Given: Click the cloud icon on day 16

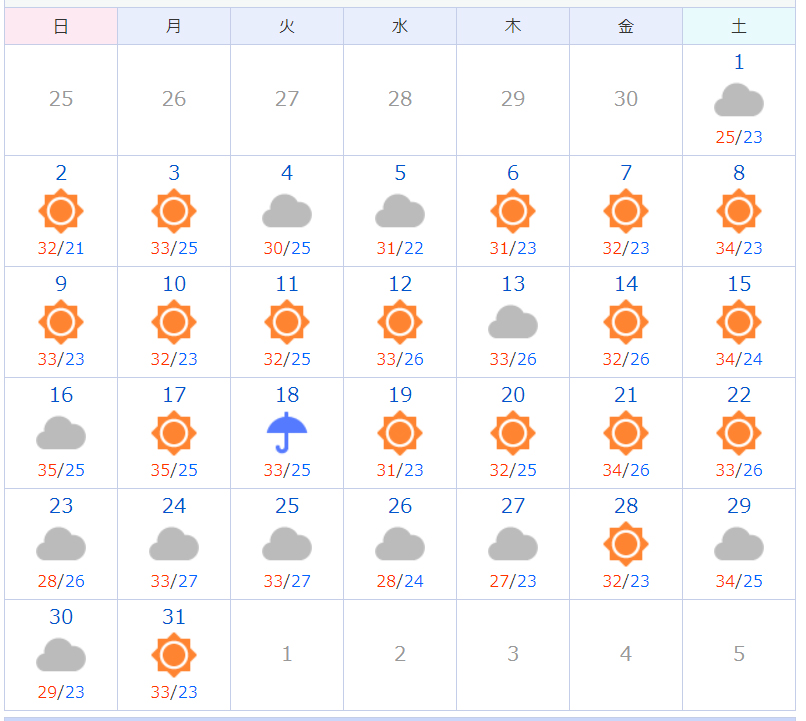Looking at the screenshot, I should 61,433.
